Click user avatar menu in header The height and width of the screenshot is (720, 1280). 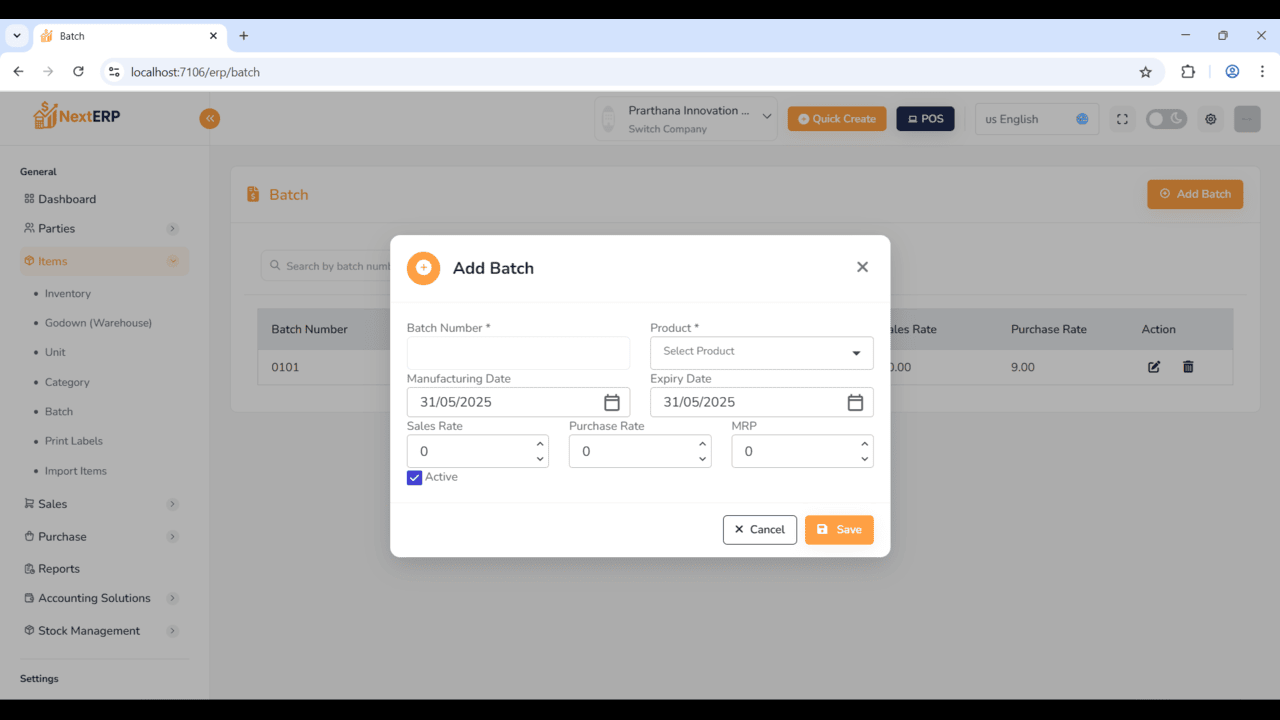point(1247,119)
